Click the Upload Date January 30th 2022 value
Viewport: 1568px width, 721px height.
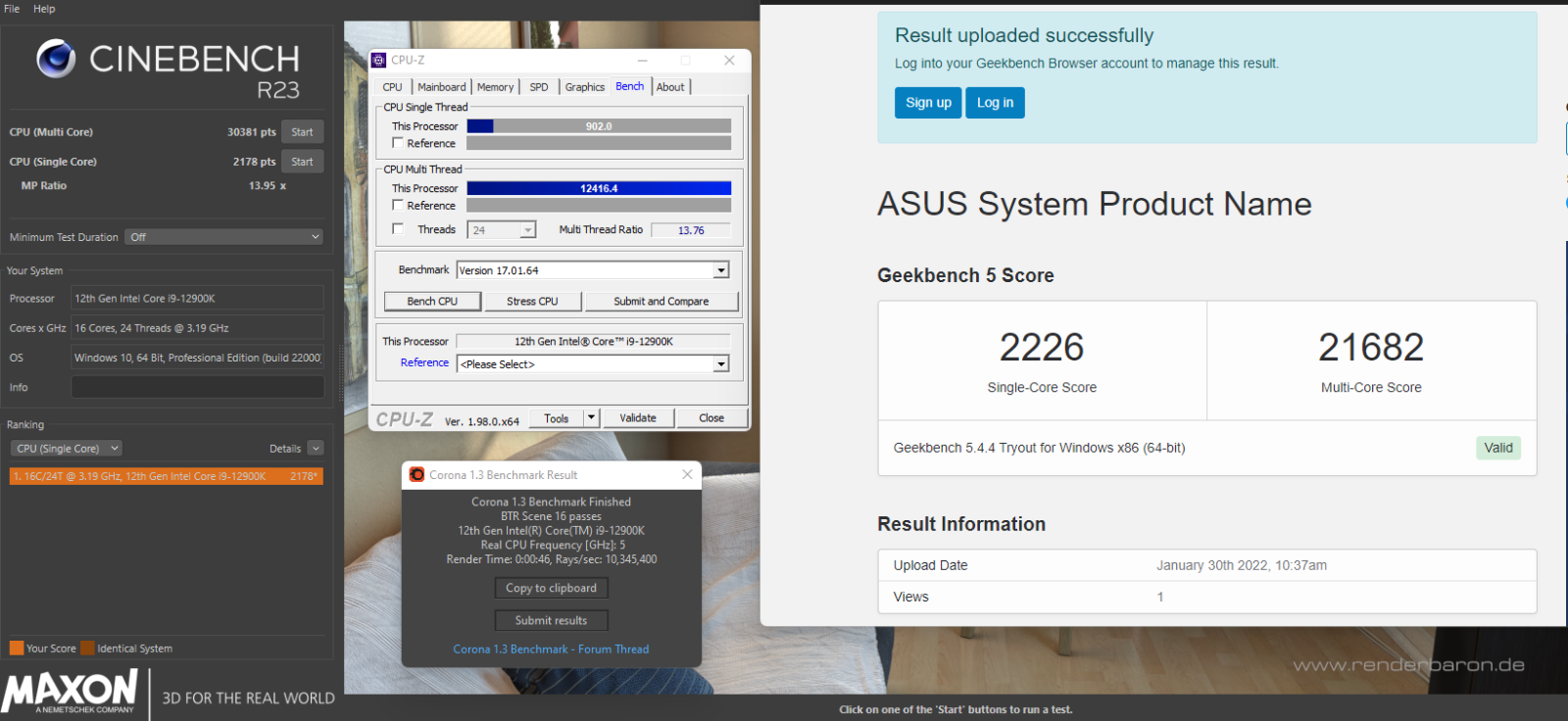point(1242,565)
